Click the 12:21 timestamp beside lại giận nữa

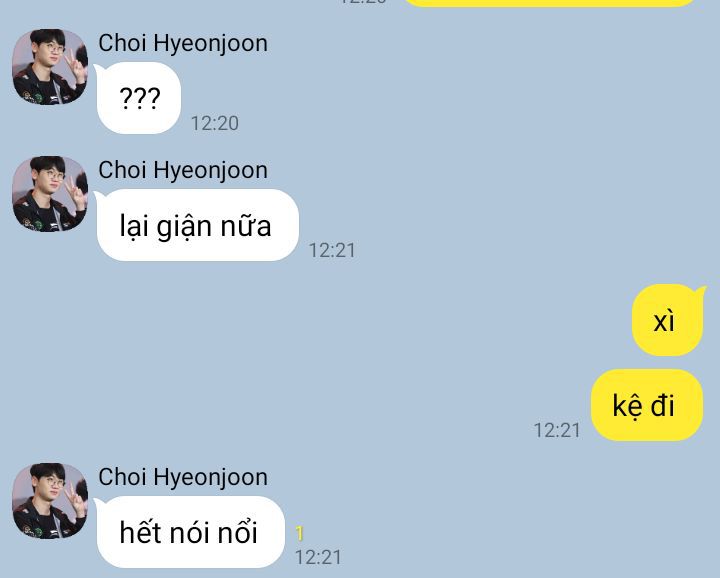[x=332, y=250]
